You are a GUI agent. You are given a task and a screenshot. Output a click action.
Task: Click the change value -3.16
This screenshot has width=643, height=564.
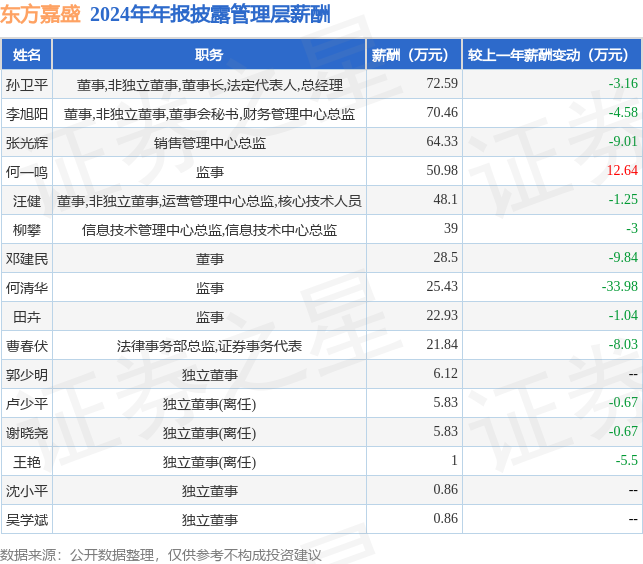point(623,83)
